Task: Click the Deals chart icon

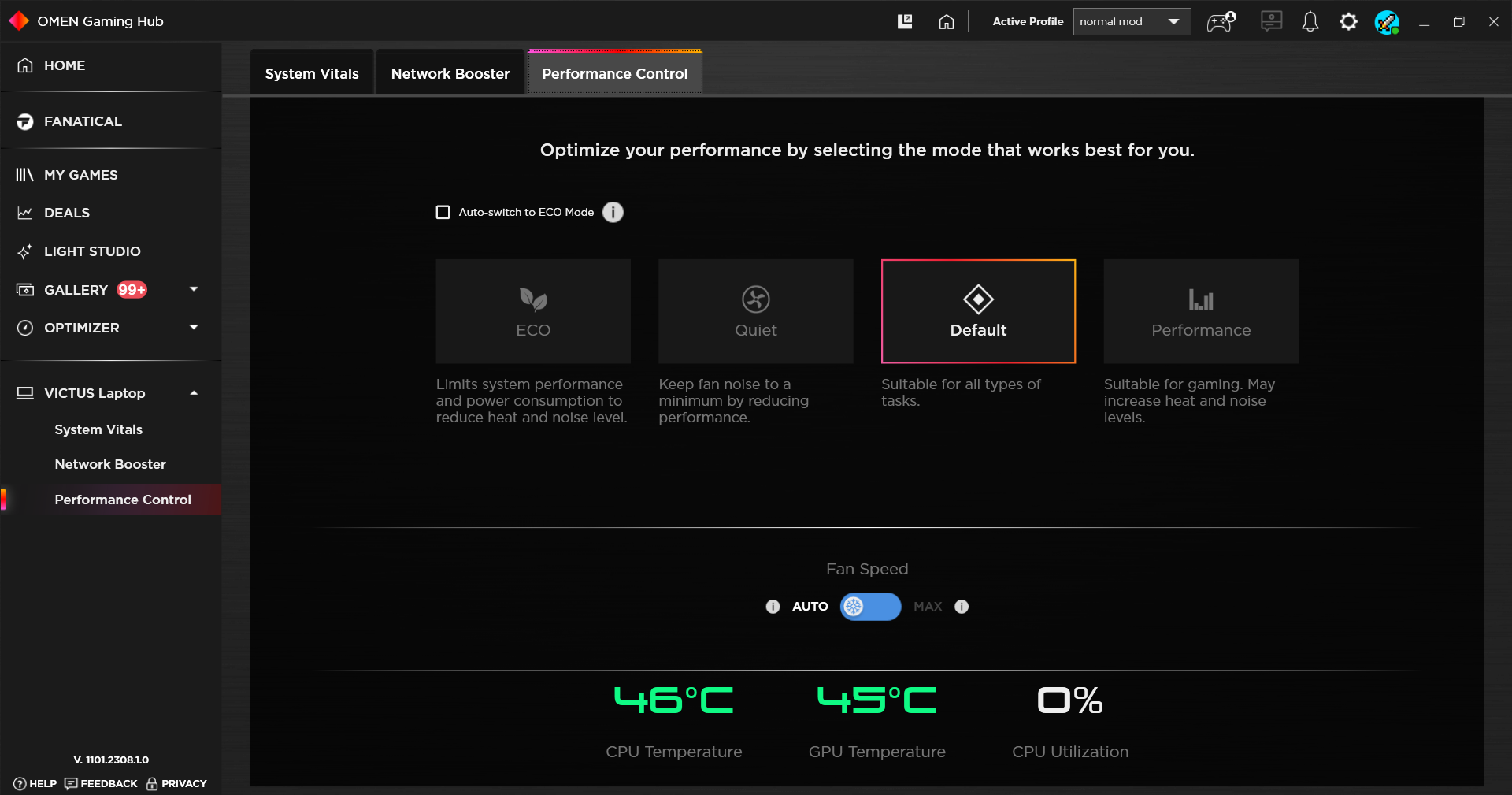Action: (x=25, y=213)
